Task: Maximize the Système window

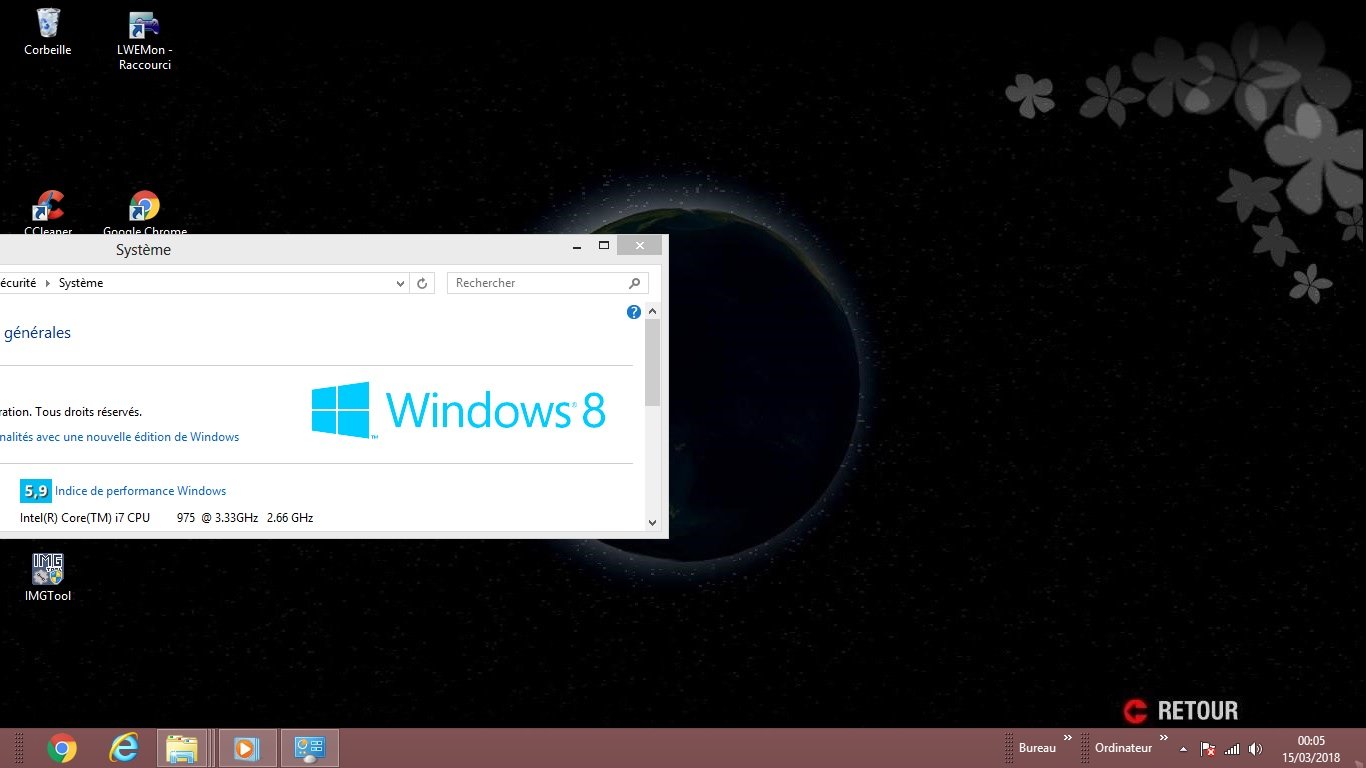Action: point(603,246)
